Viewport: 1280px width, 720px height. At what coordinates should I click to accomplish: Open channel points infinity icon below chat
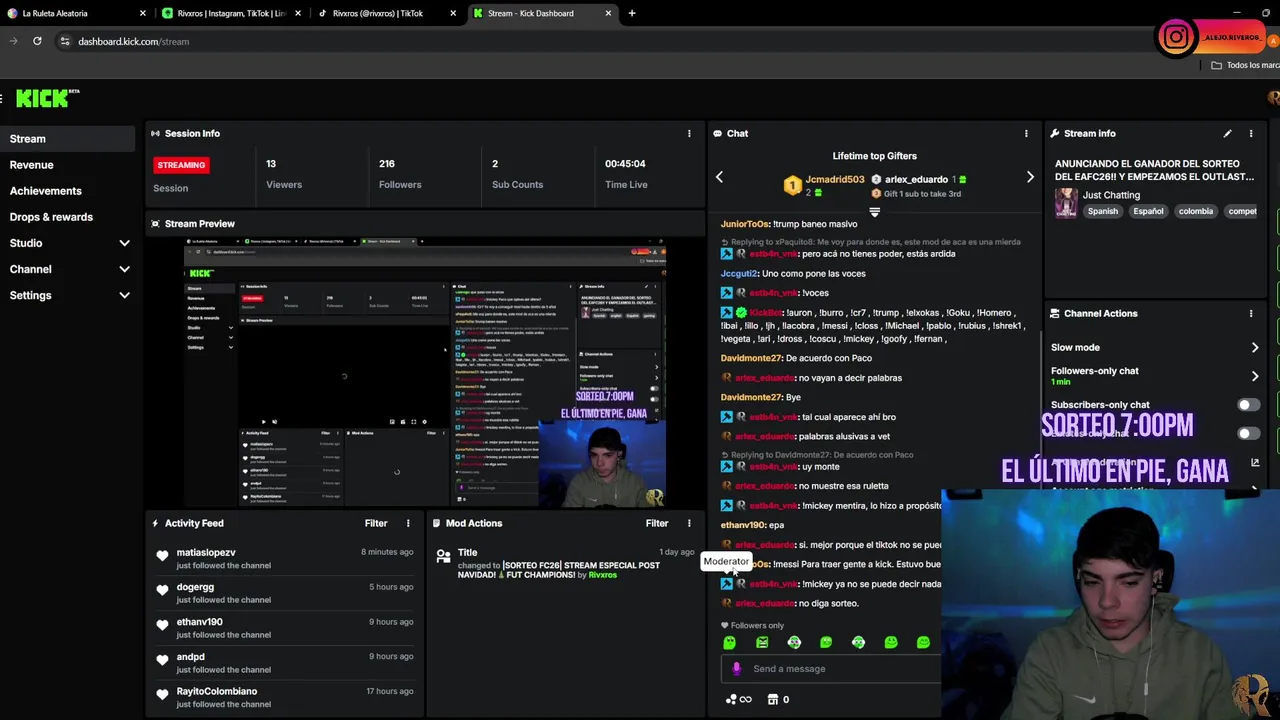(739, 699)
